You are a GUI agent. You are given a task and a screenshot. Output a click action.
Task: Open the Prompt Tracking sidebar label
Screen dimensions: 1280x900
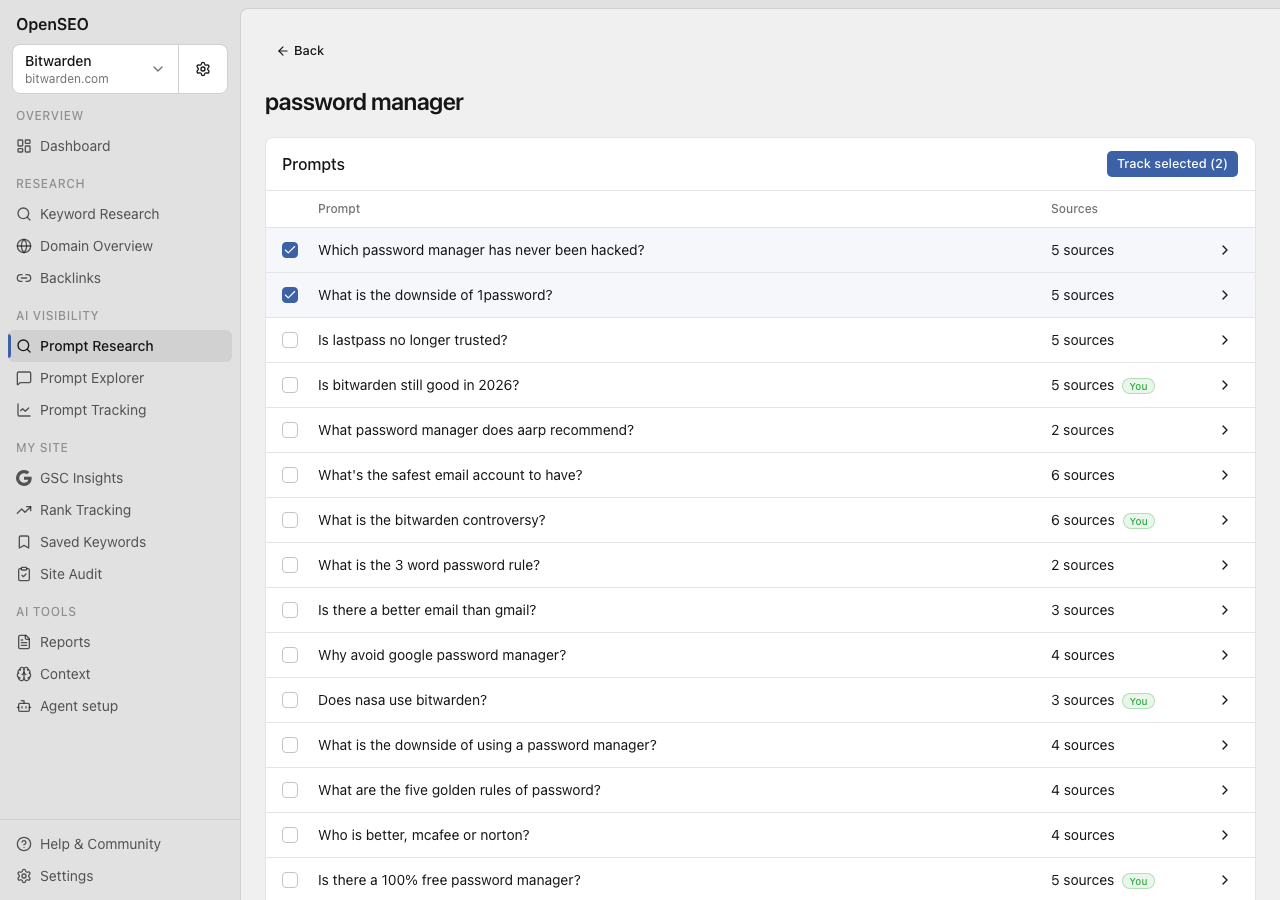click(x=93, y=410)
